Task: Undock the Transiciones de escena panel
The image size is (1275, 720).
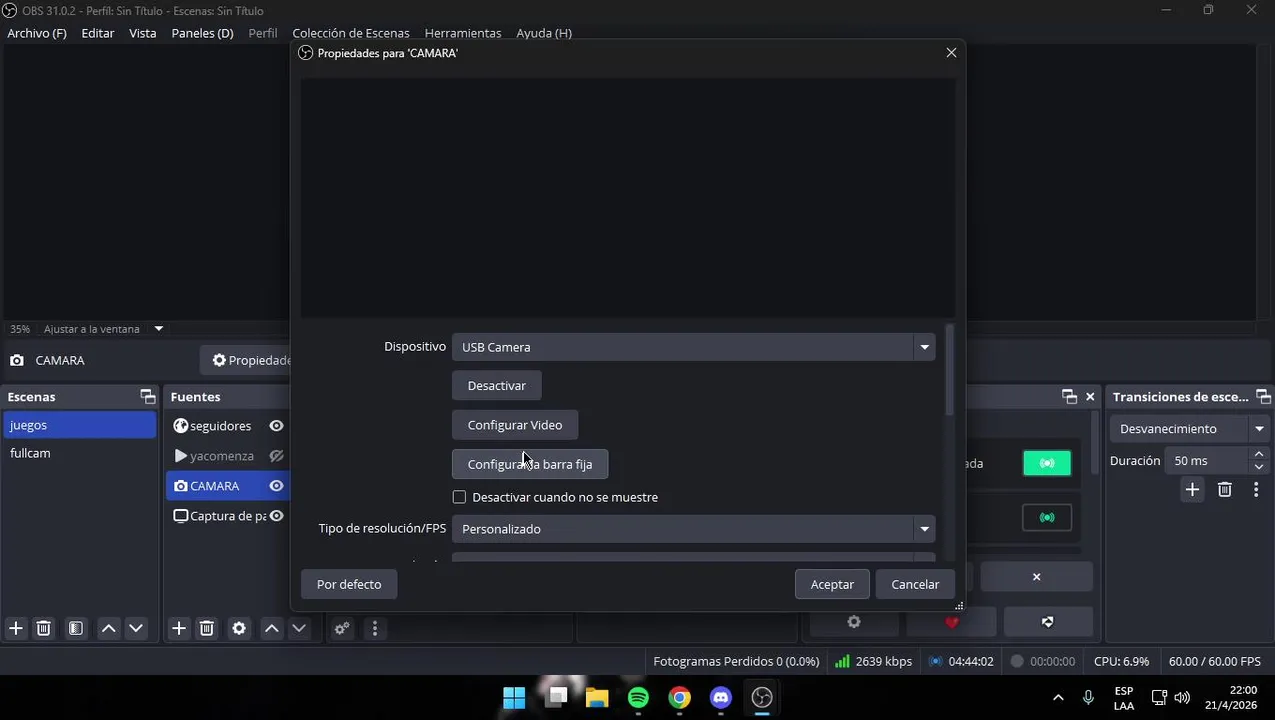Action: 1263,397
